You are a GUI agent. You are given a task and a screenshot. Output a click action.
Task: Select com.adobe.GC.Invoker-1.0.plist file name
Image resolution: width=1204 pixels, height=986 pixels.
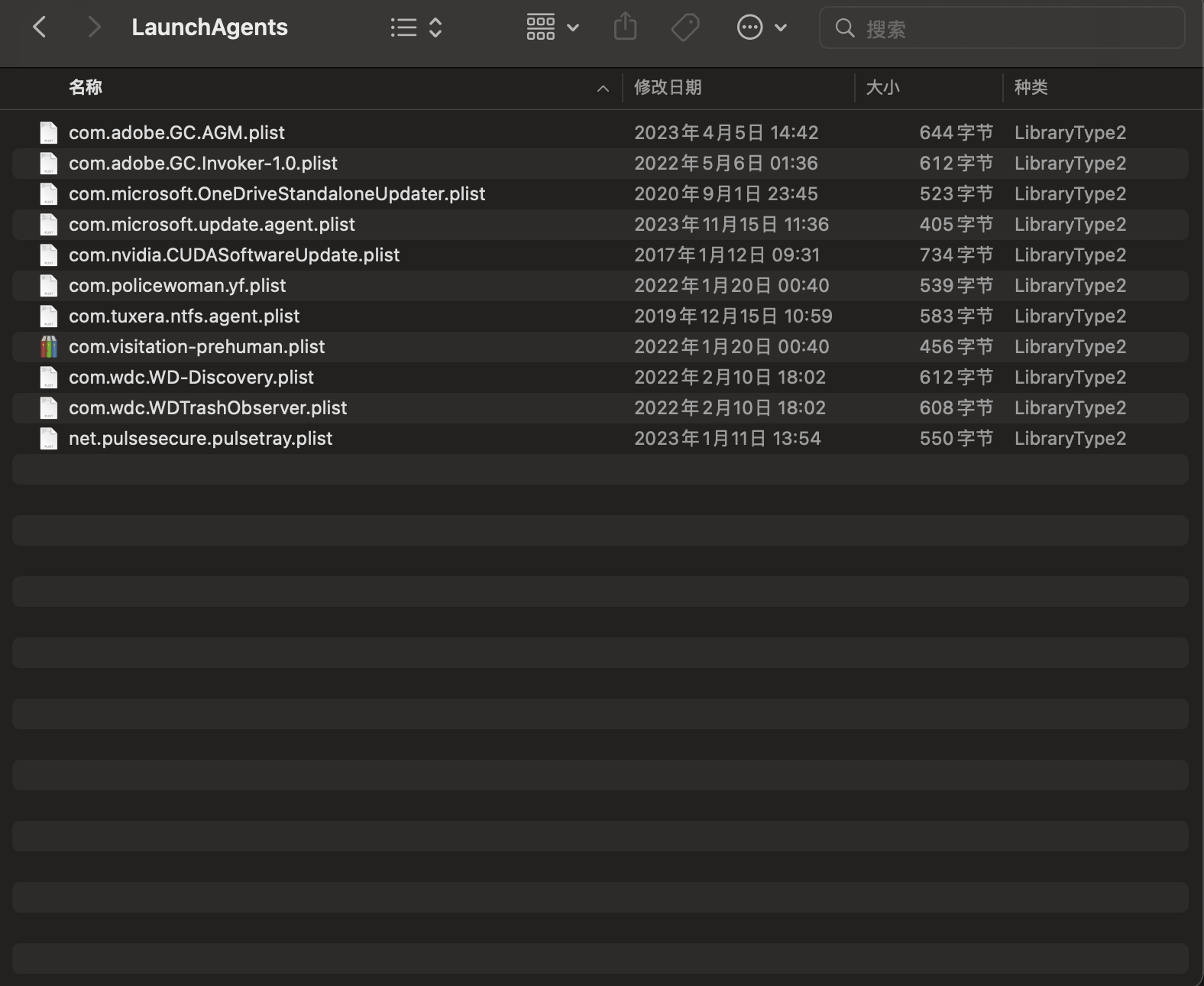point(203,164)
